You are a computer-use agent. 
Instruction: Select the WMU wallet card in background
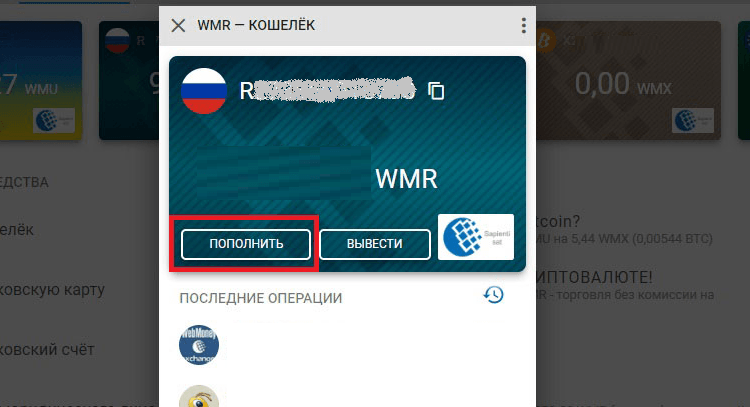click(x=41, y=80)
